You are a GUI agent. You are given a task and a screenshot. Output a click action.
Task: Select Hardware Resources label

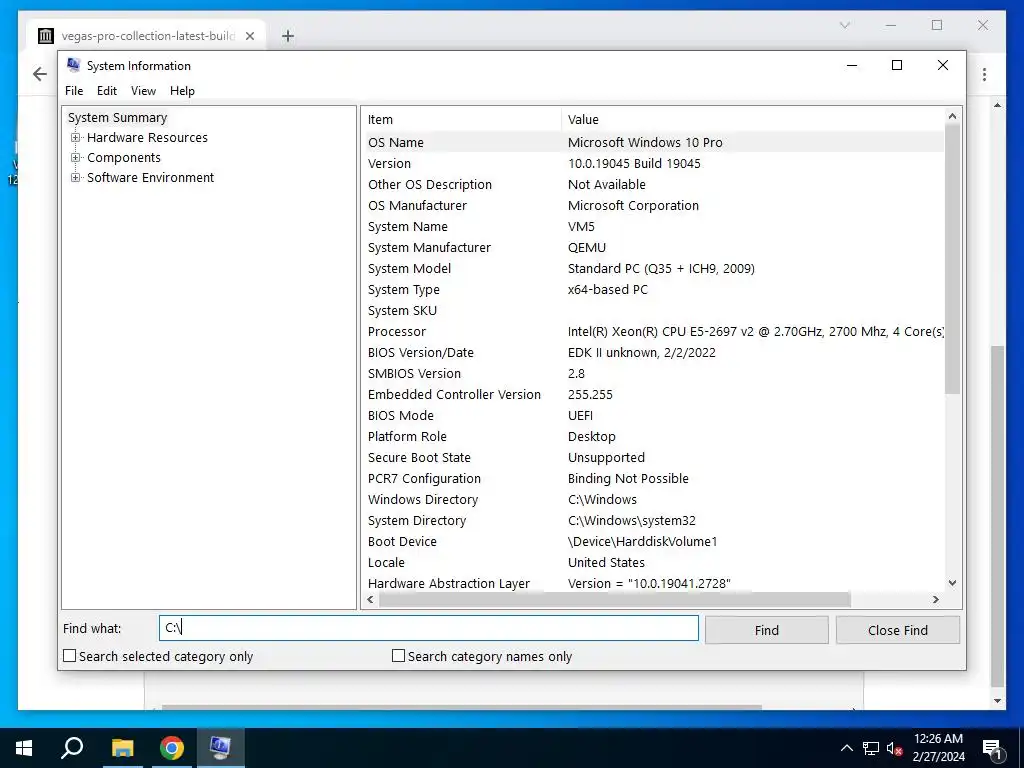click(x=147, y=138)
